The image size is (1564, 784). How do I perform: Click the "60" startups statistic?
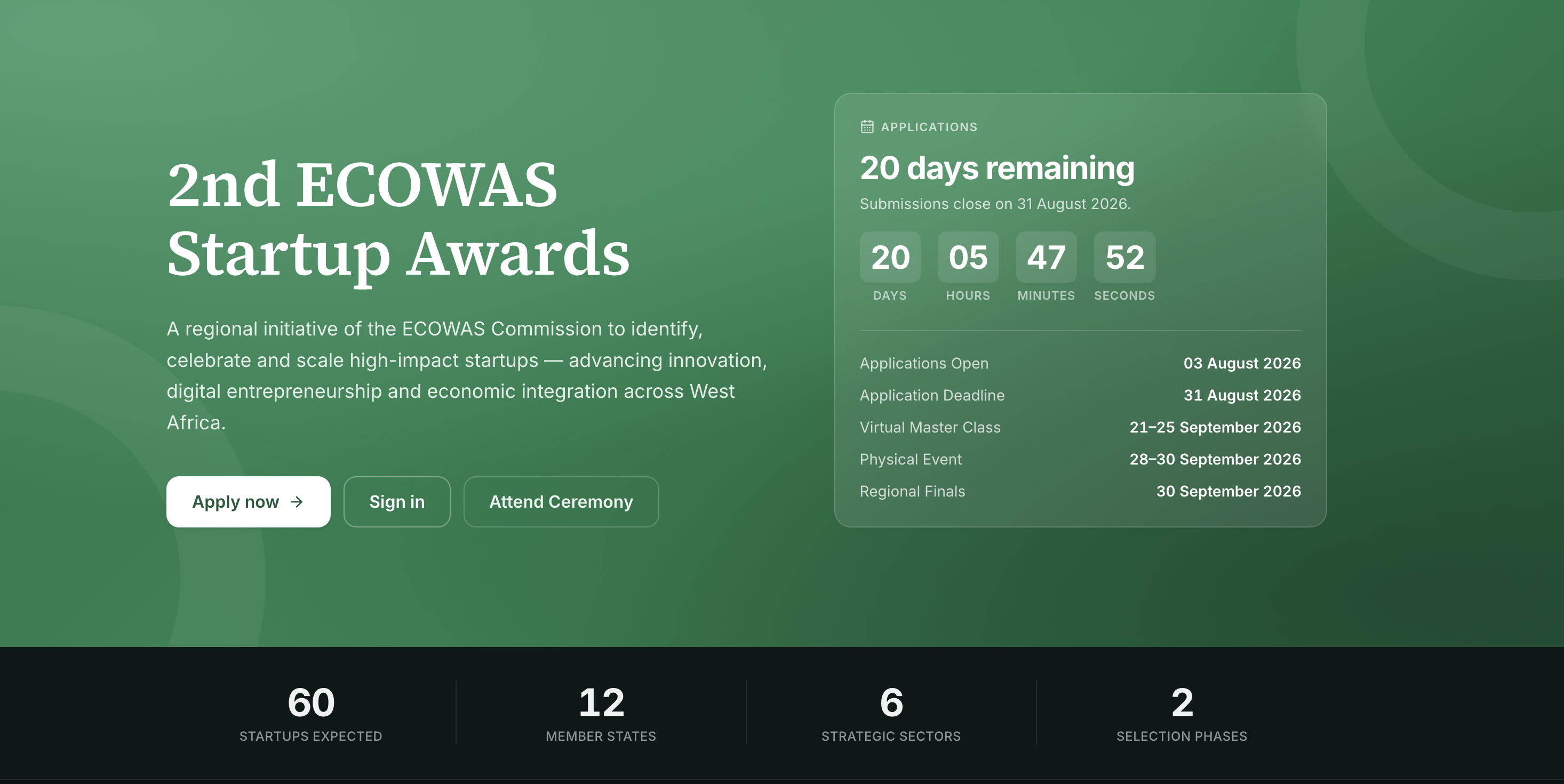pyautogui.click(x=311, y=703)
